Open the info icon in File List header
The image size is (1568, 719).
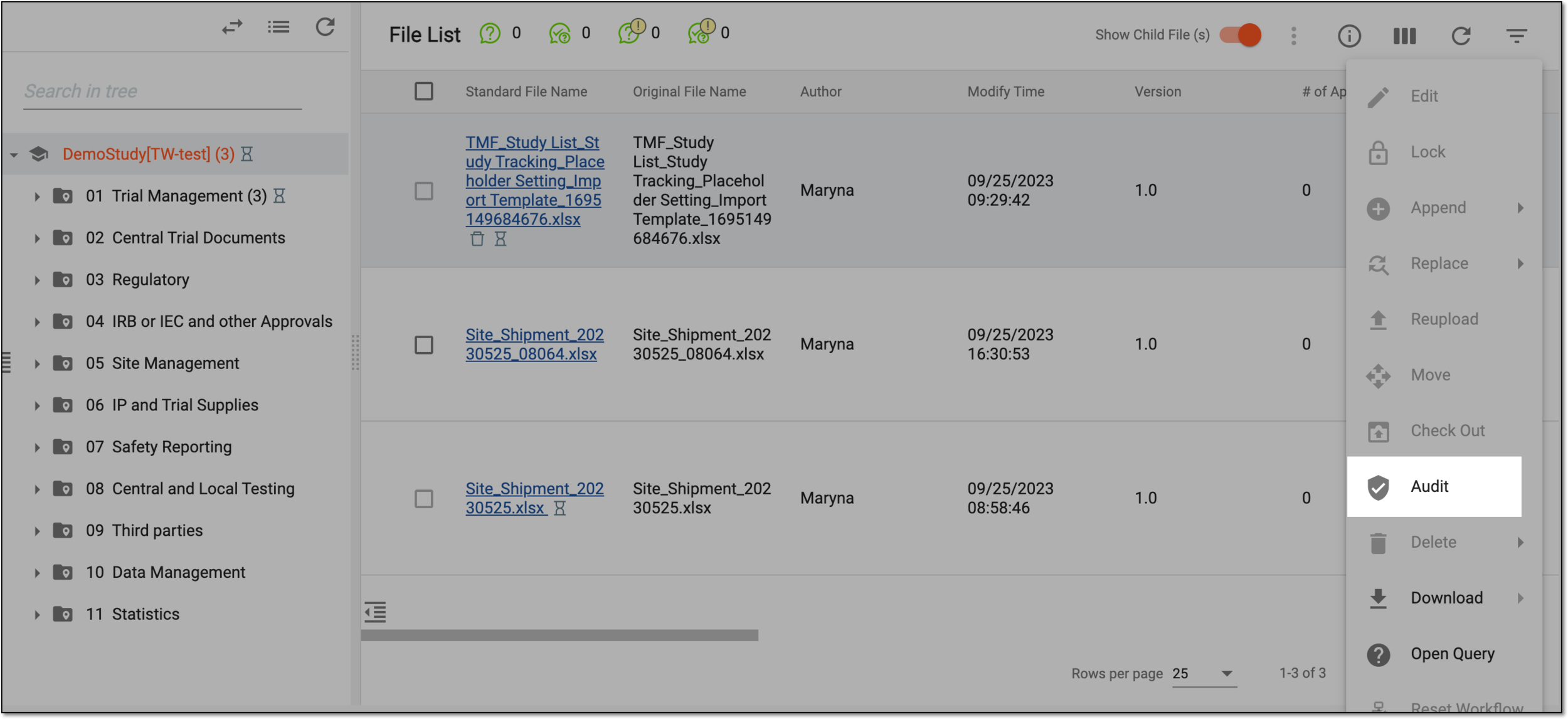coord(1349,36)
